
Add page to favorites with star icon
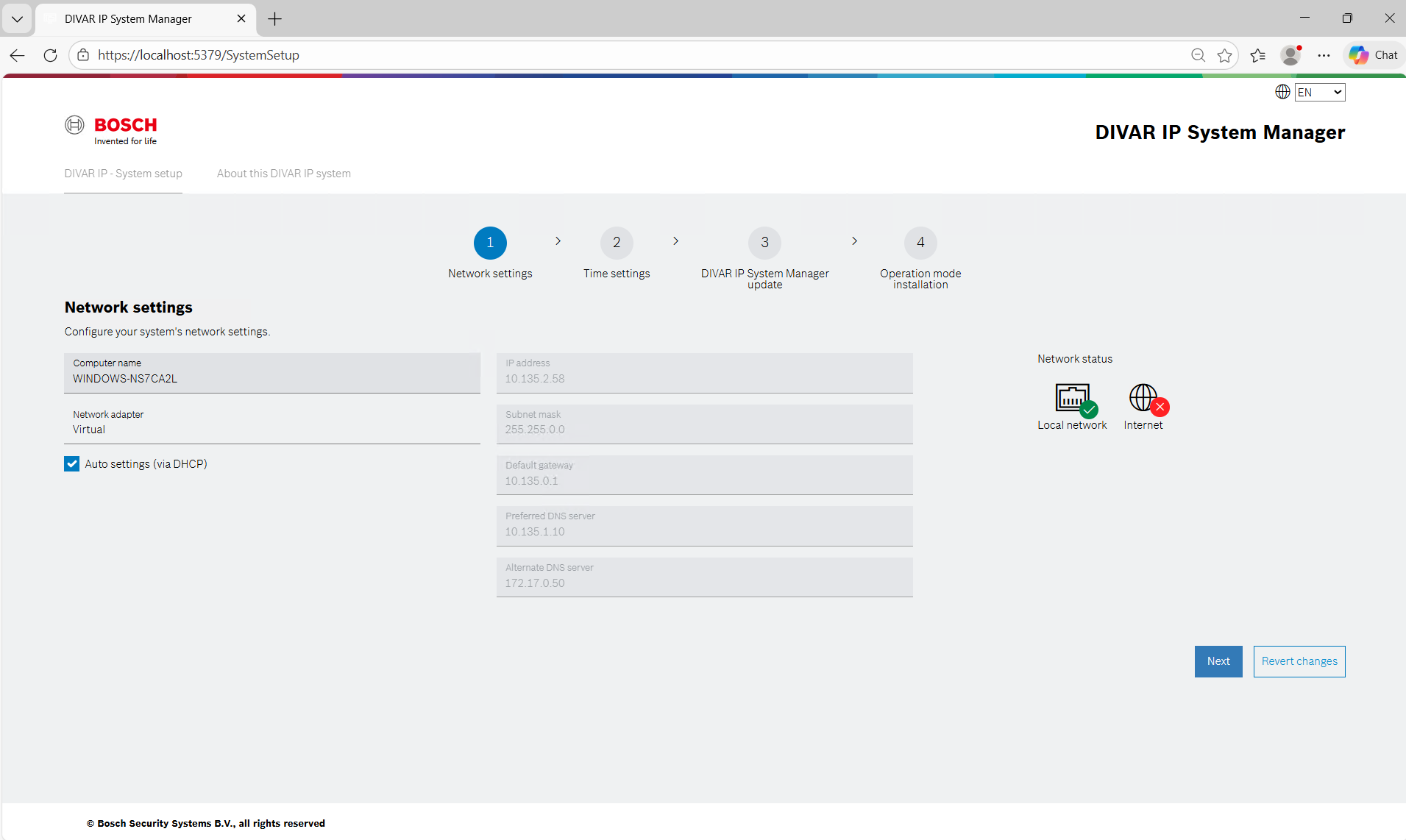(x=1224, y=55)
